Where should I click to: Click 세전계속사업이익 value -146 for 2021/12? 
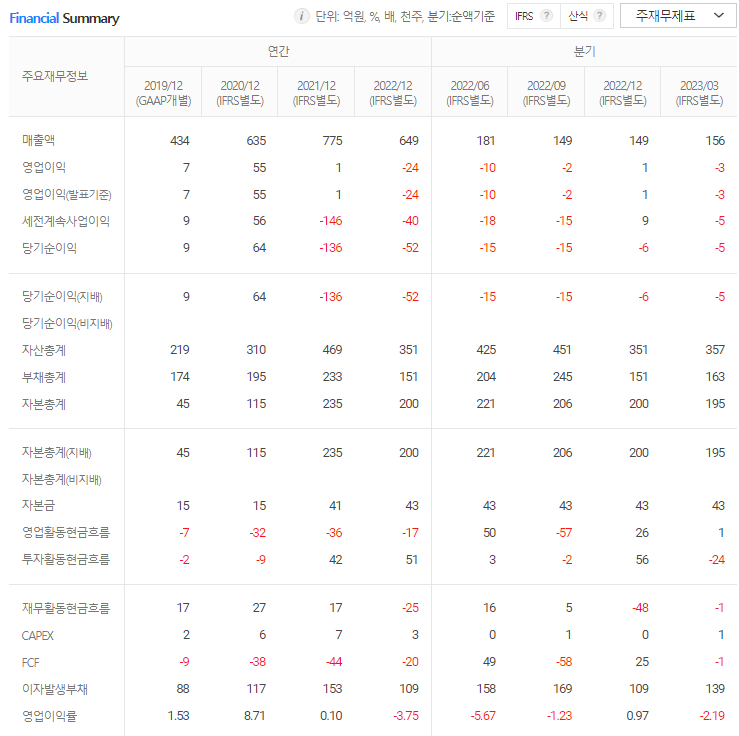[x=330, y=221]
